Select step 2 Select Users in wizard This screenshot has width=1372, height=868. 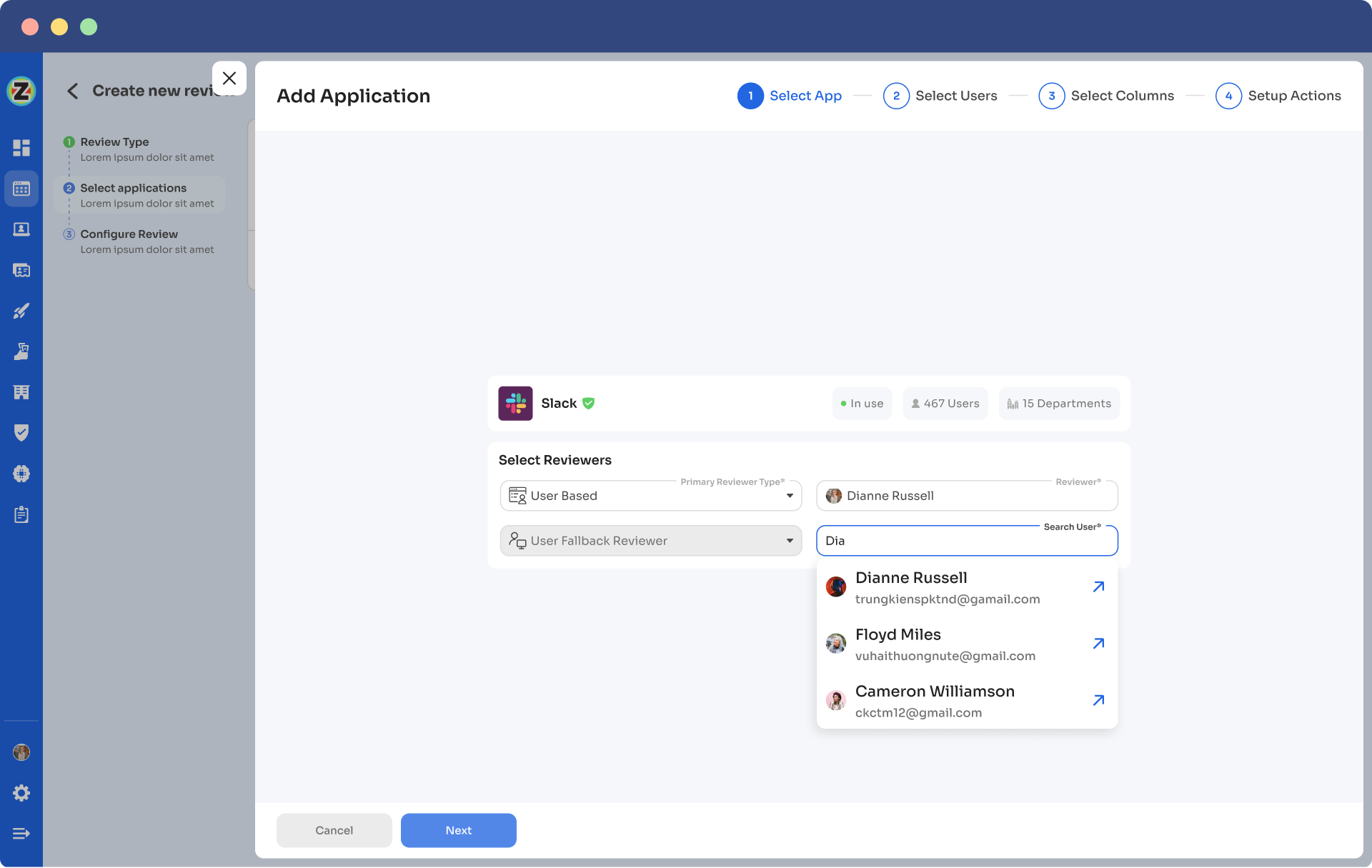pyautogui.click(x=938, y=95)
